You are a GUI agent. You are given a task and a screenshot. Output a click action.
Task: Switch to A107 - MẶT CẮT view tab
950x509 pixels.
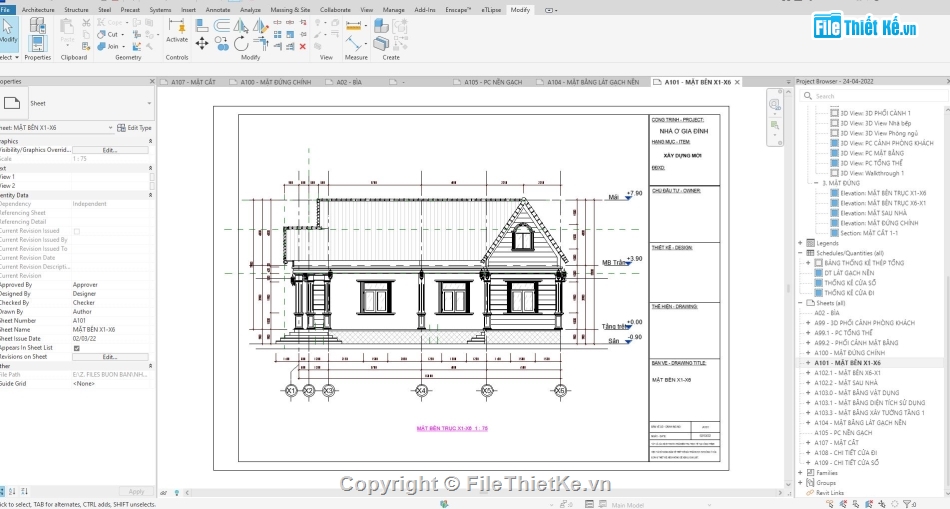(193, 82)
